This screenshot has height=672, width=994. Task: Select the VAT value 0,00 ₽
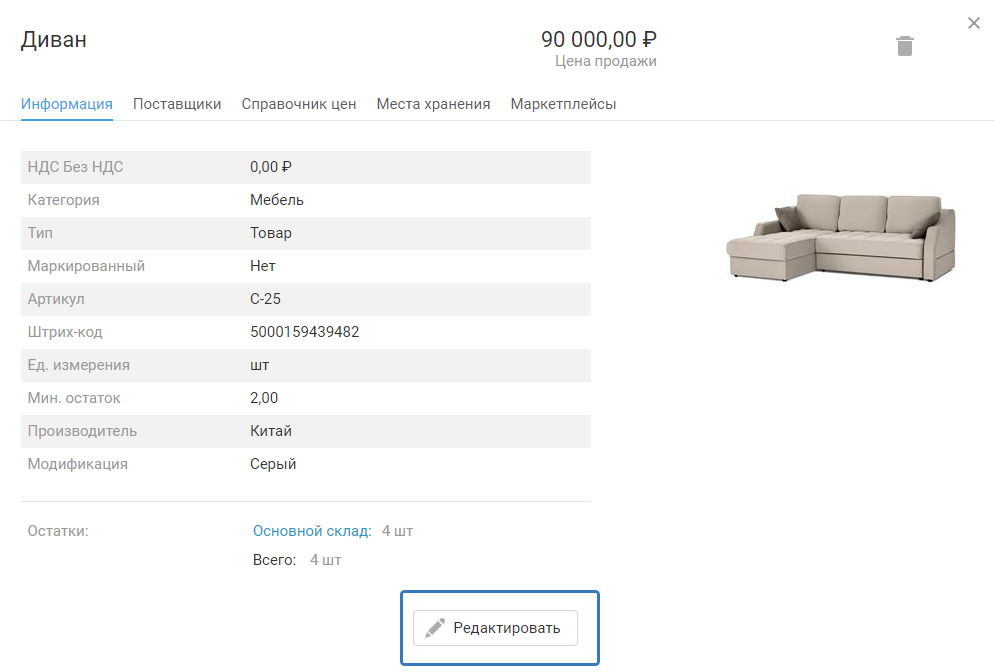click(271, 167)
